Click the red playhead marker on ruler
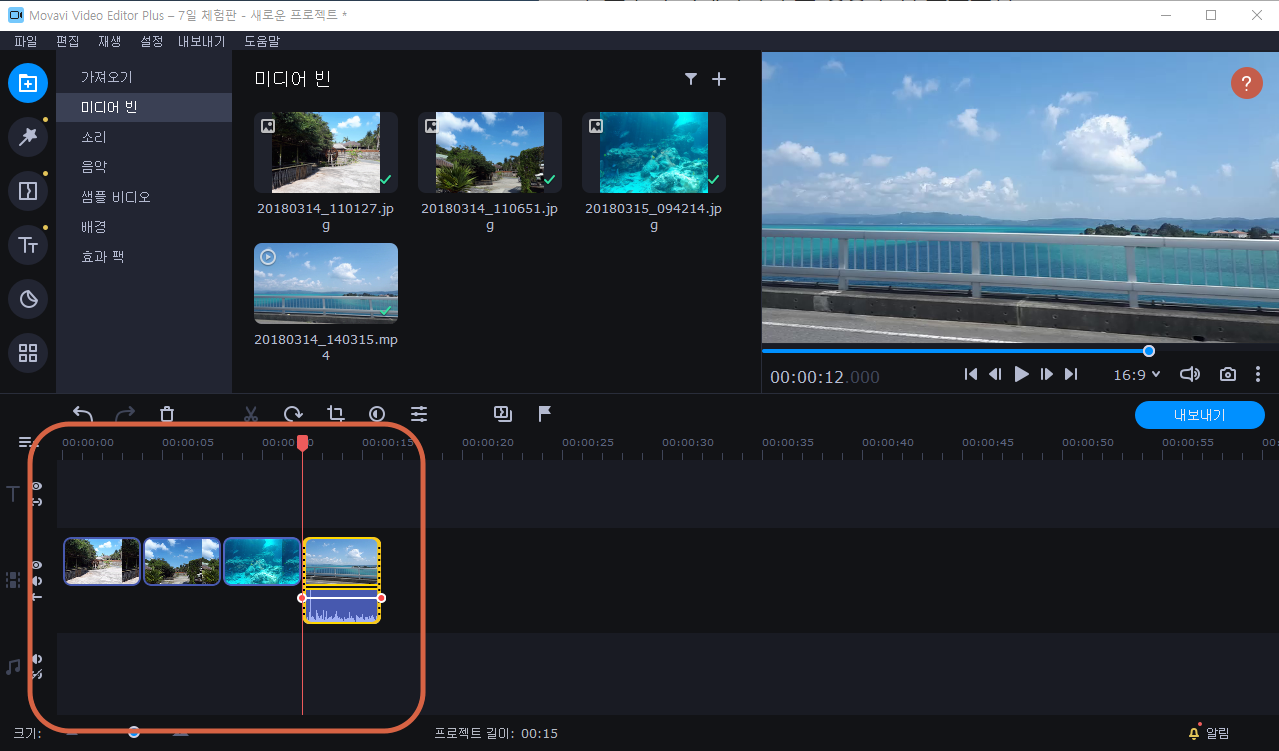This screenshot has width=1279, height=751. tap(302, 442)
